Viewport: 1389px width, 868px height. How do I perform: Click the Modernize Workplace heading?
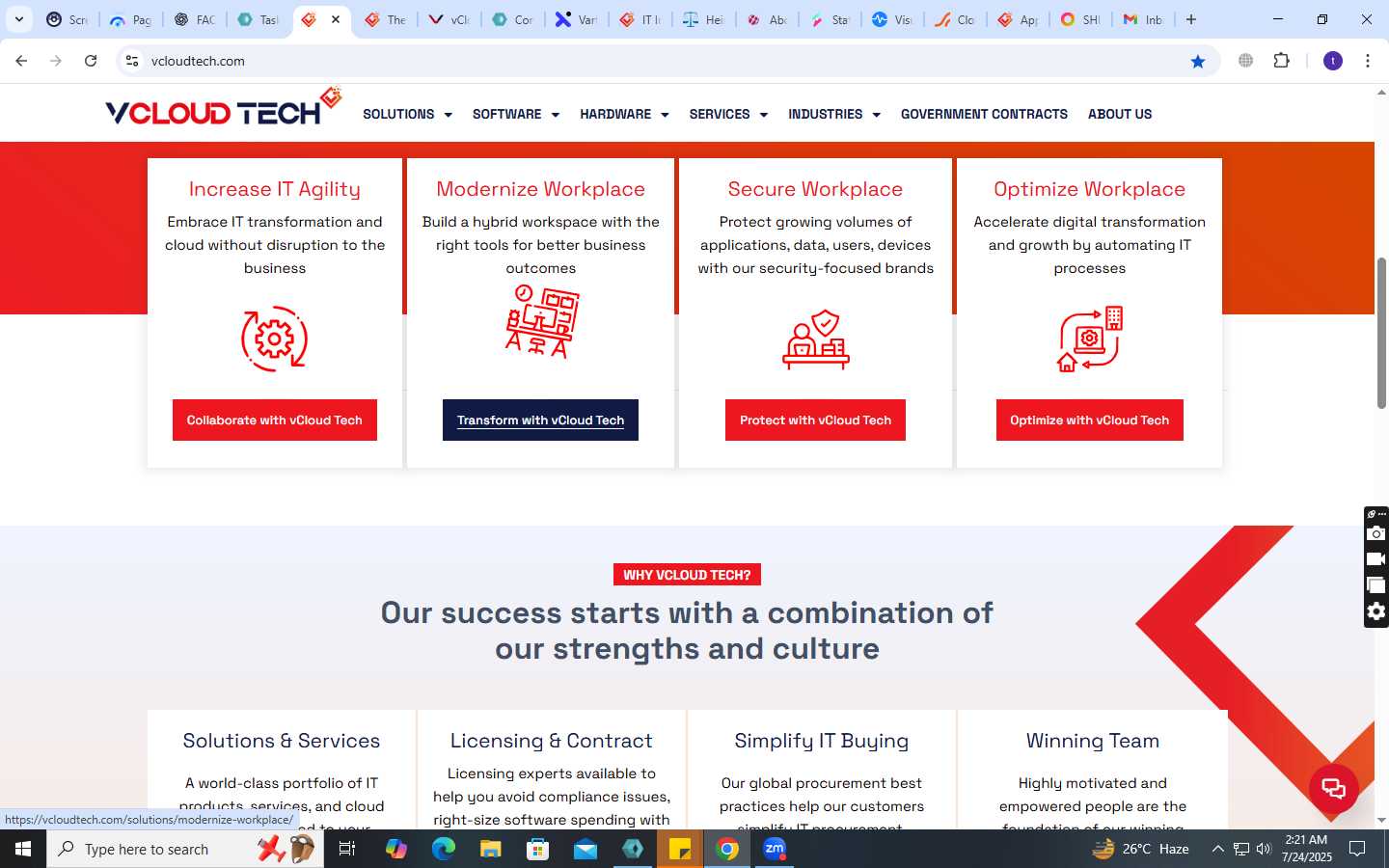540,189
